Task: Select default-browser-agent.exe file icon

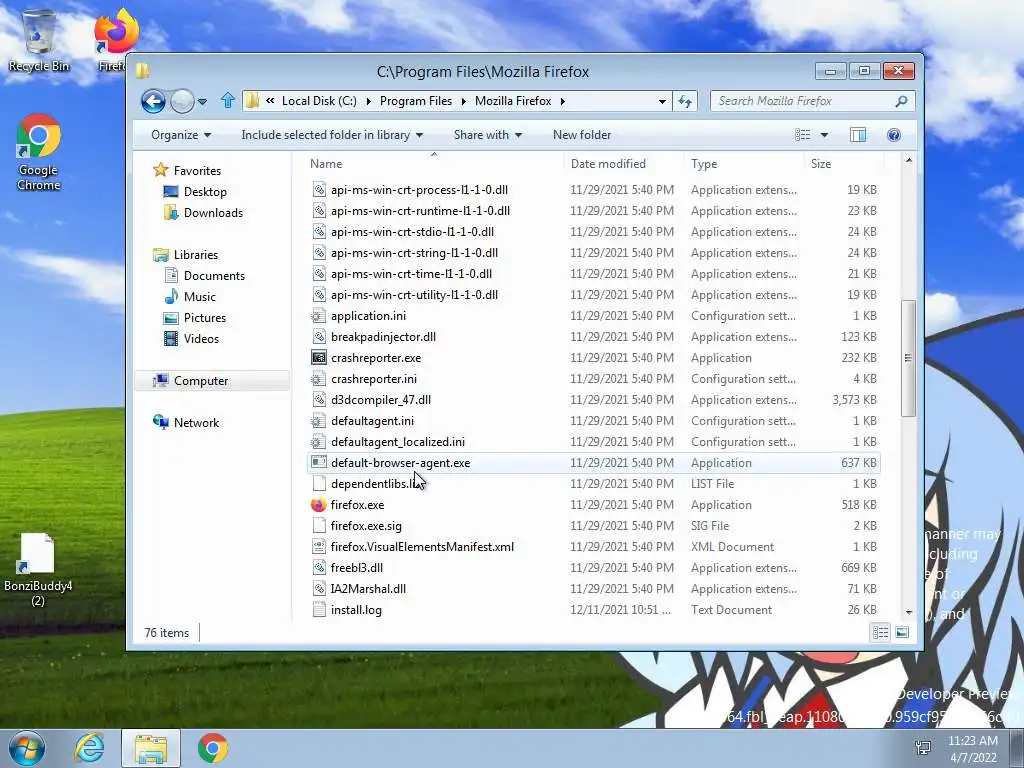Action: point(319,462)
